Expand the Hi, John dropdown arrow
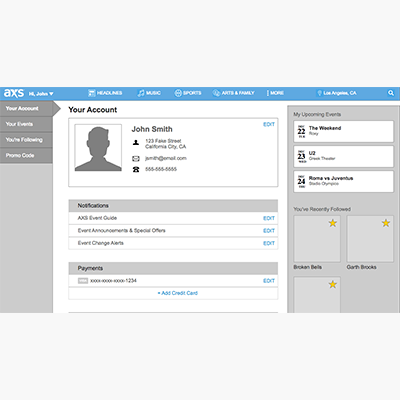The image size is (400, 400). 51,94
